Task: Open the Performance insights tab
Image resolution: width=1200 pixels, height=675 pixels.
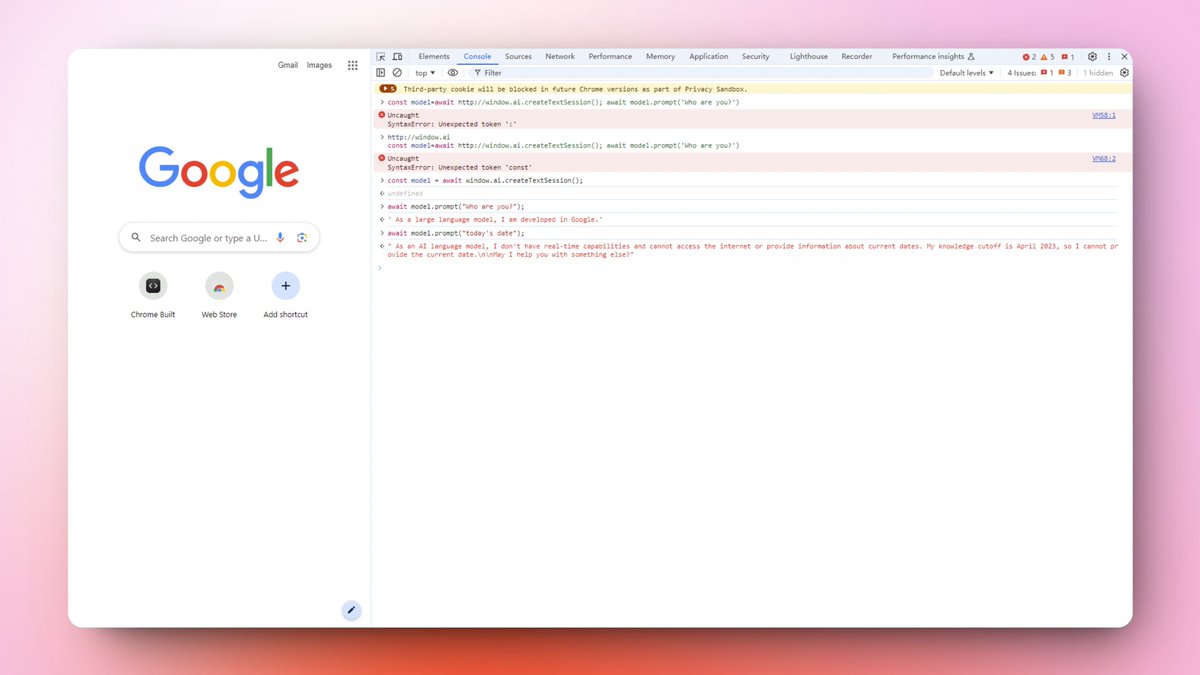Action: point(933,57)
